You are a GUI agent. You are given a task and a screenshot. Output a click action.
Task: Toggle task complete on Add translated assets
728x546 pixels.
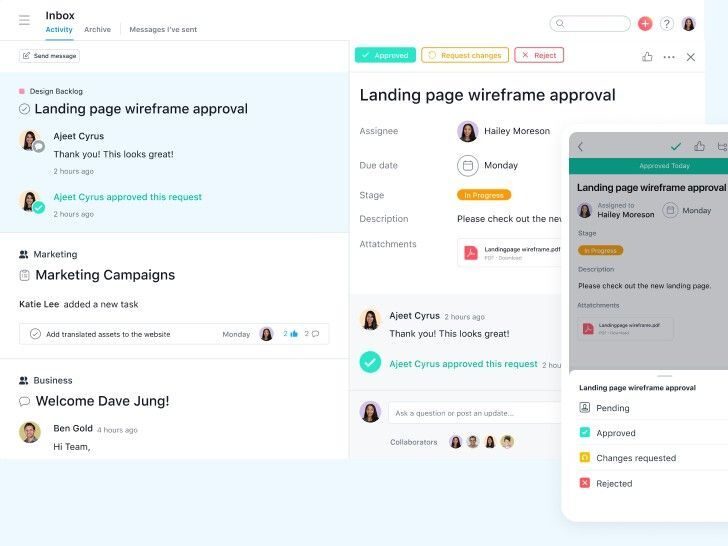pyautogui.click(x=35, y=334)
